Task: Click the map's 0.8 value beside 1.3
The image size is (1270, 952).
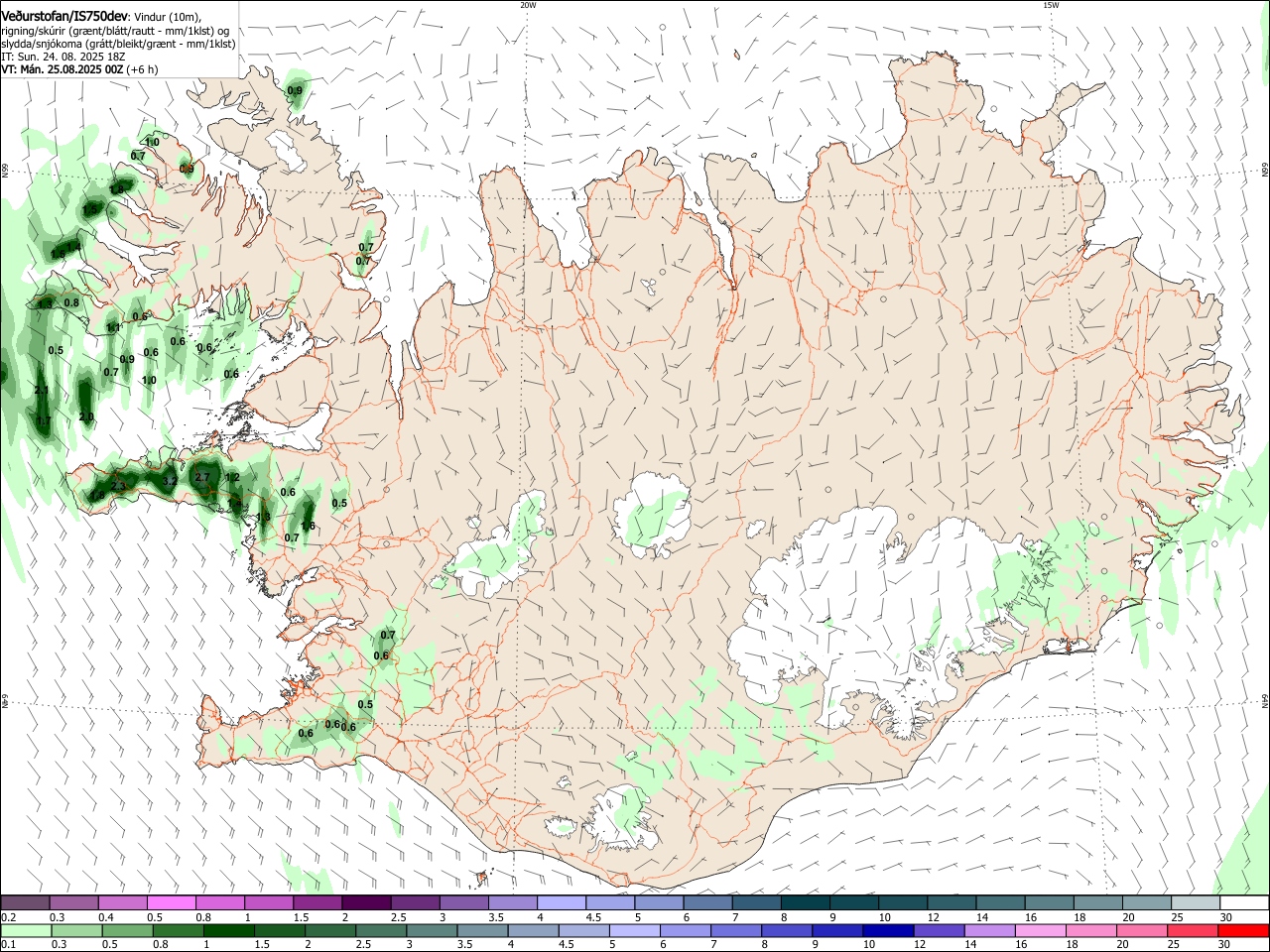Action: point(71,302)
